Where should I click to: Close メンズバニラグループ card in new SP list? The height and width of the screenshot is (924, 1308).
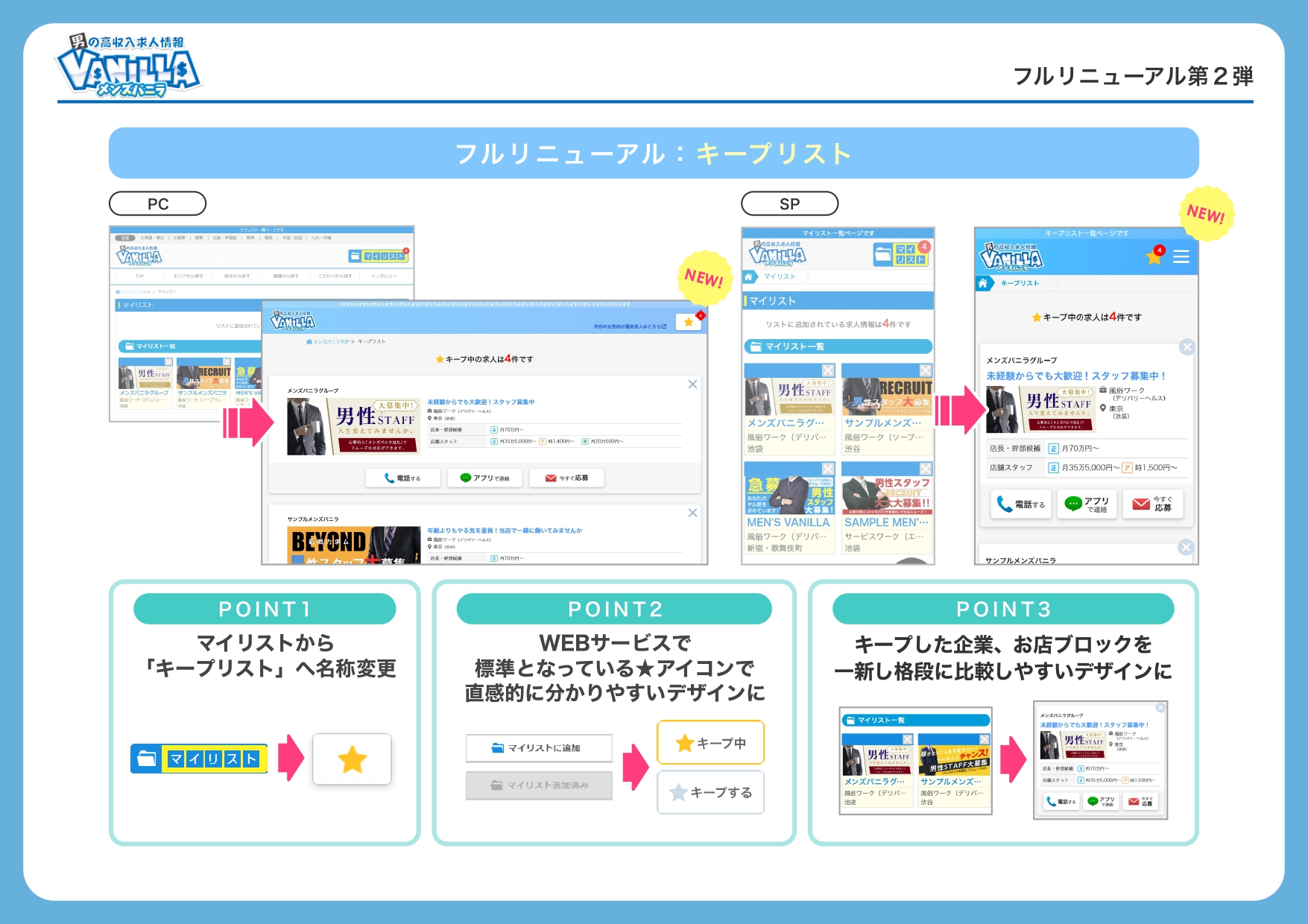coord(1187,347)
